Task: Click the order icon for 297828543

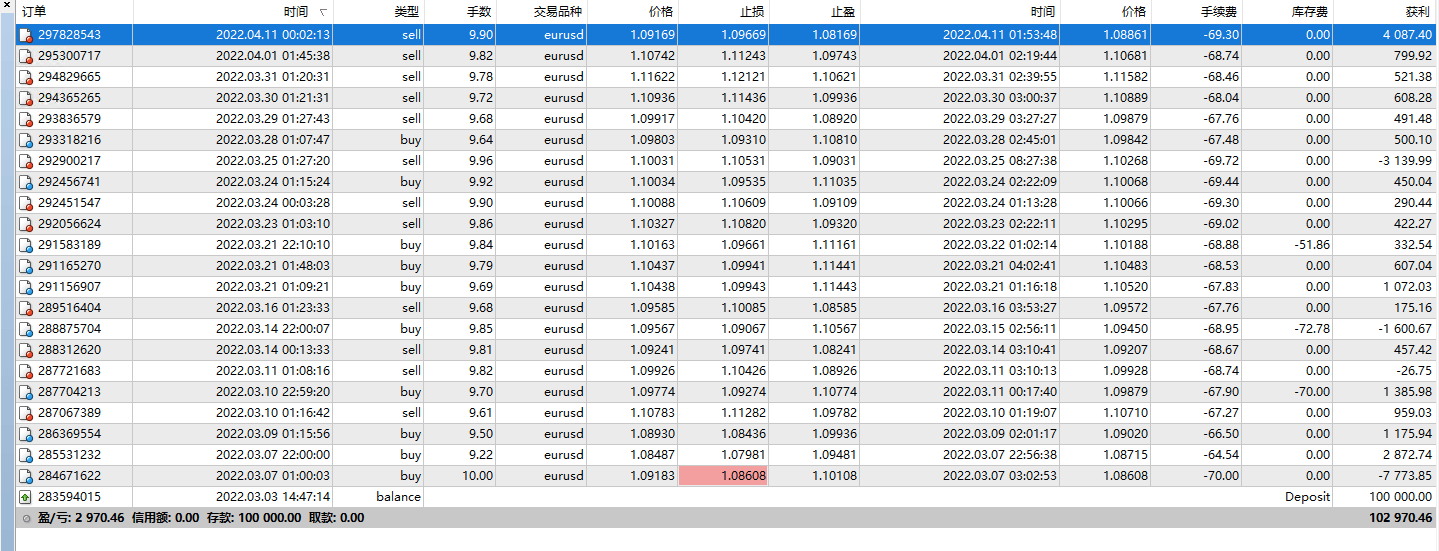Action: click(25, 35)
